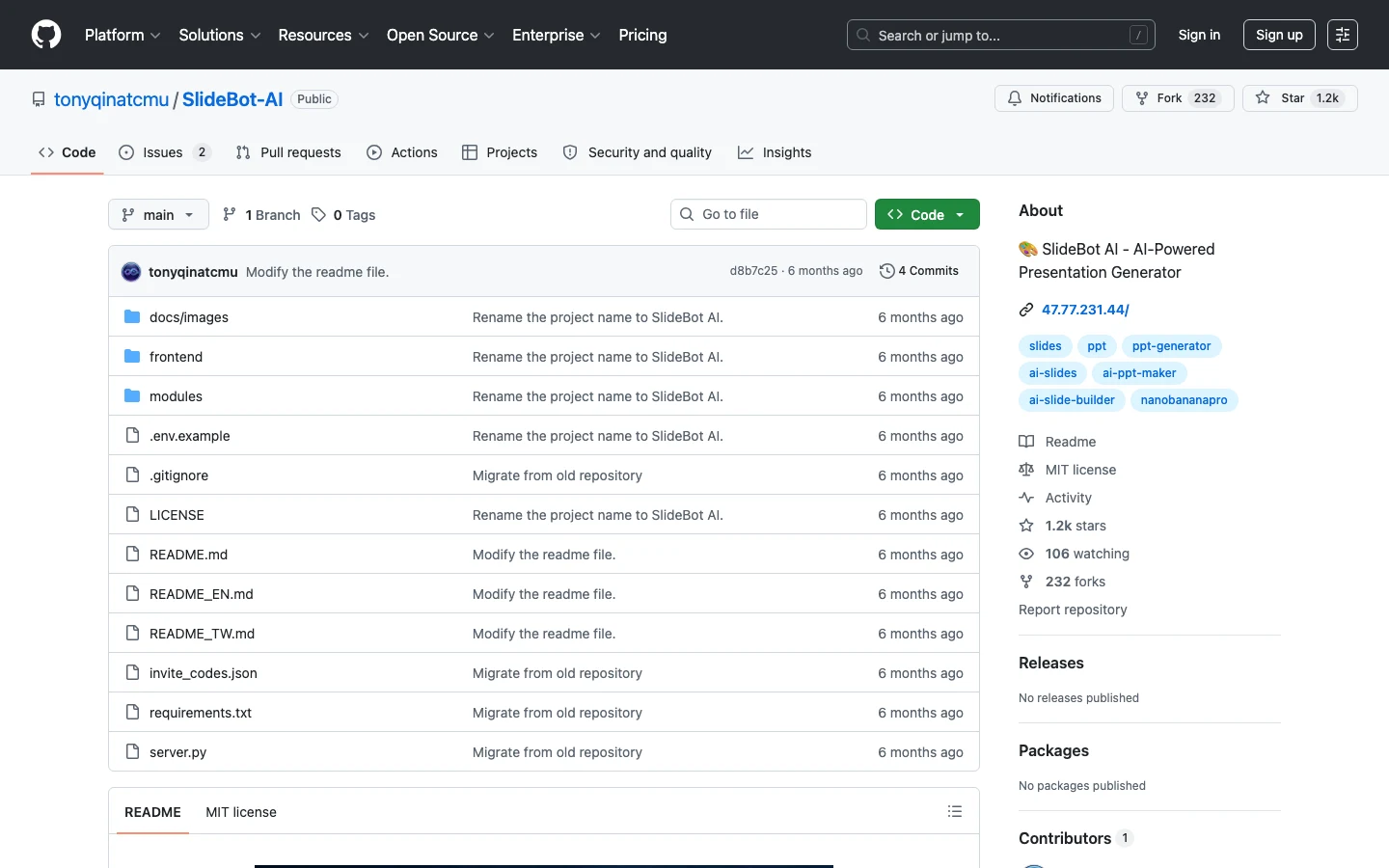The image size is (1389, 868).
Task: Open the d8b7c25 commit hash
Action: coord(753,271)
